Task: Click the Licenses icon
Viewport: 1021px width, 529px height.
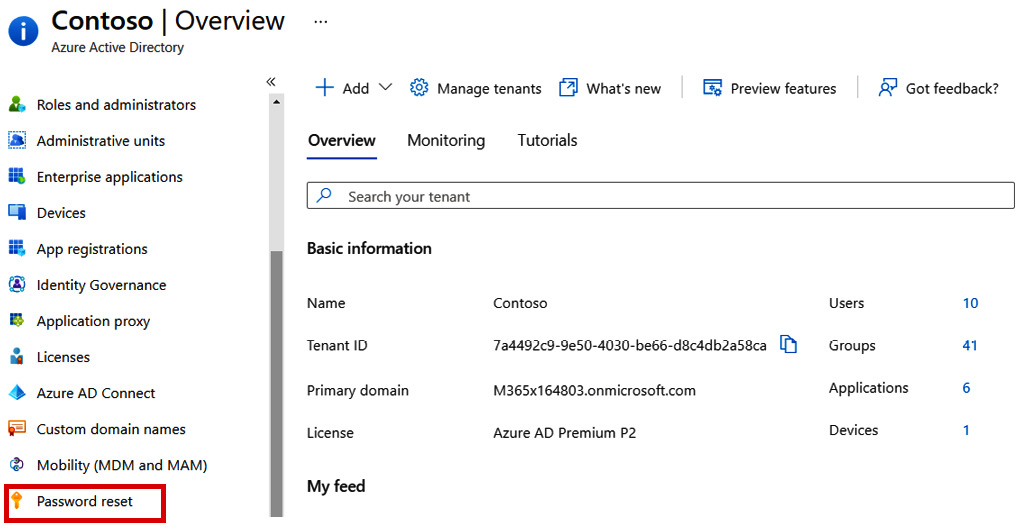Action: point(17,356)
